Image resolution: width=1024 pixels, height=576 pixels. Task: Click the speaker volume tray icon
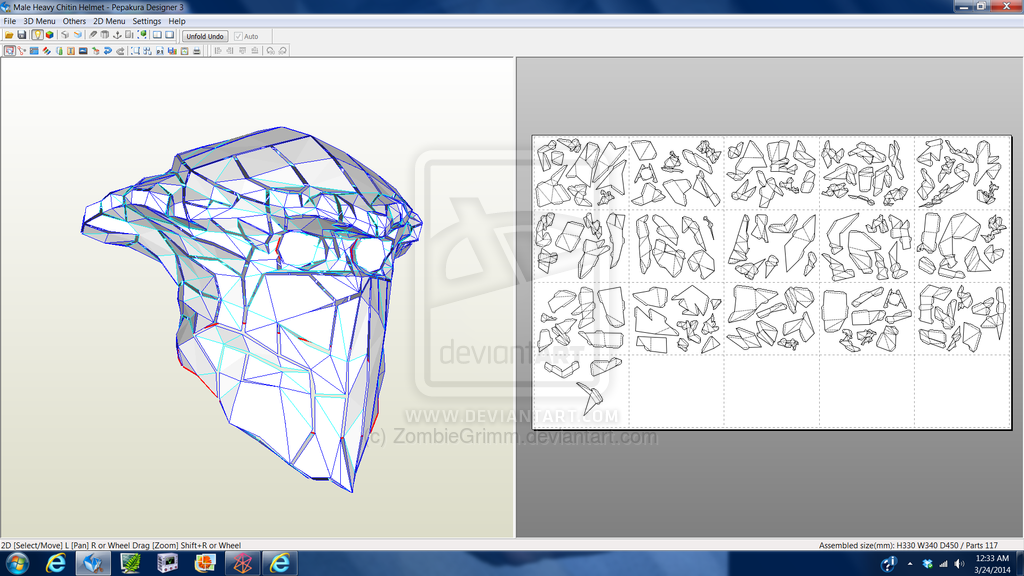tap(959, 564)
